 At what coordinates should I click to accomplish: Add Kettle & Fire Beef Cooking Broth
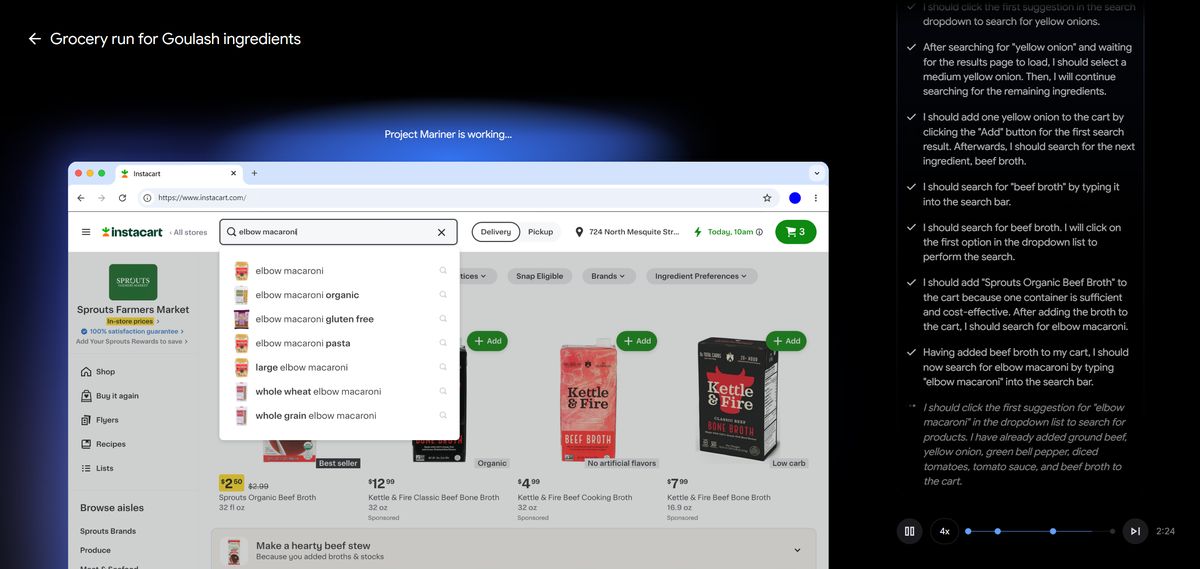tap(637, 341)
